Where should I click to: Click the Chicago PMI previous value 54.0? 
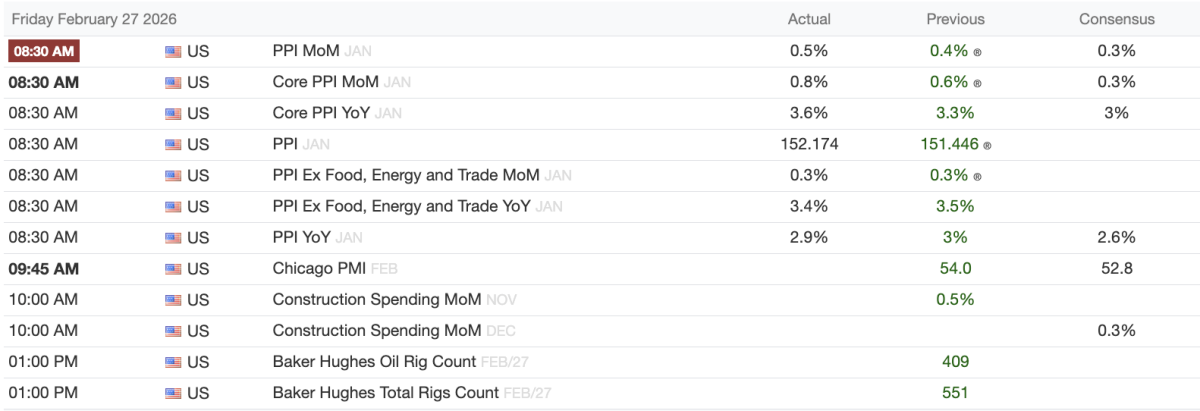click(x=955, y=269)
